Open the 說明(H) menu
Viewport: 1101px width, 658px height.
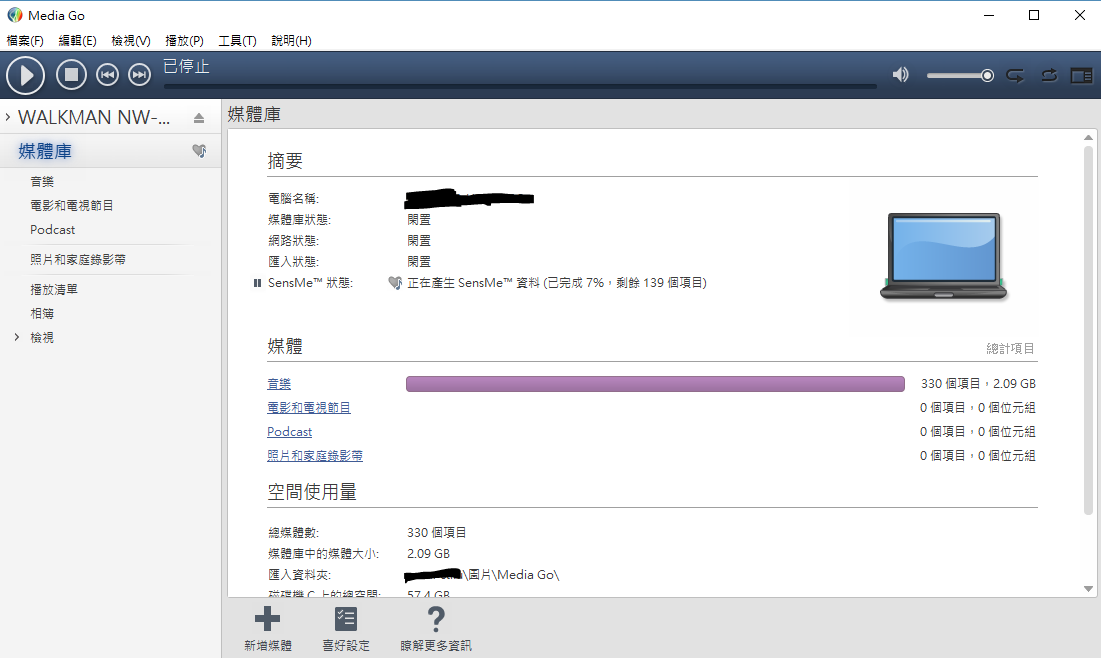point(291,41)
